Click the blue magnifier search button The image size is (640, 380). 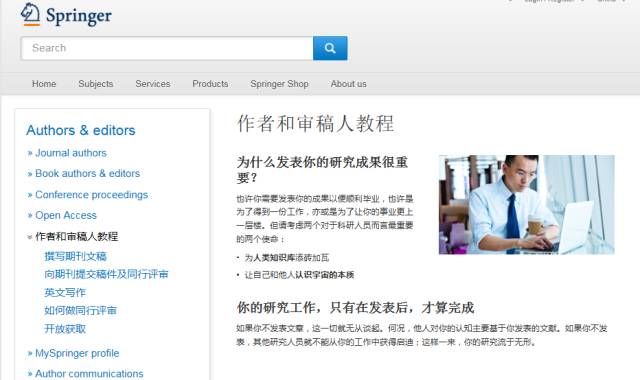330,48
